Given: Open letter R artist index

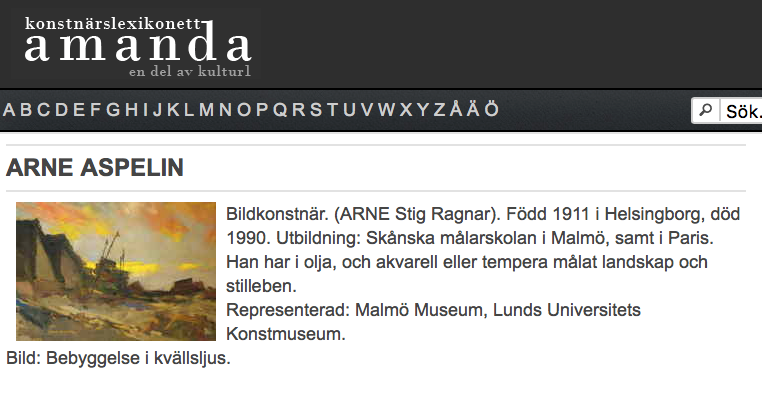Looking at the screenshot, I should [299, 110].
